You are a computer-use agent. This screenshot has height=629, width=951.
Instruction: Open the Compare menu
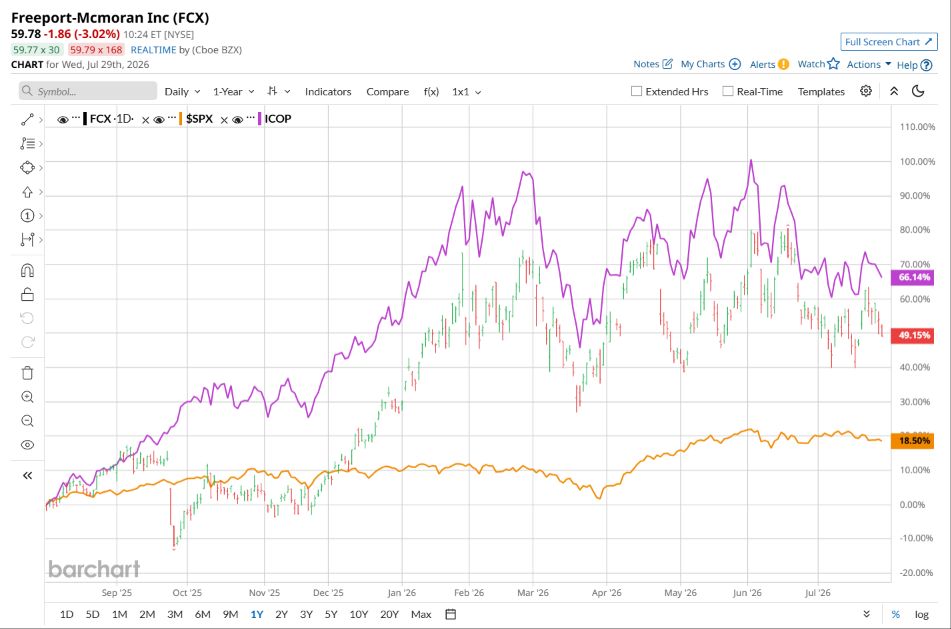(x=388, y=92)
